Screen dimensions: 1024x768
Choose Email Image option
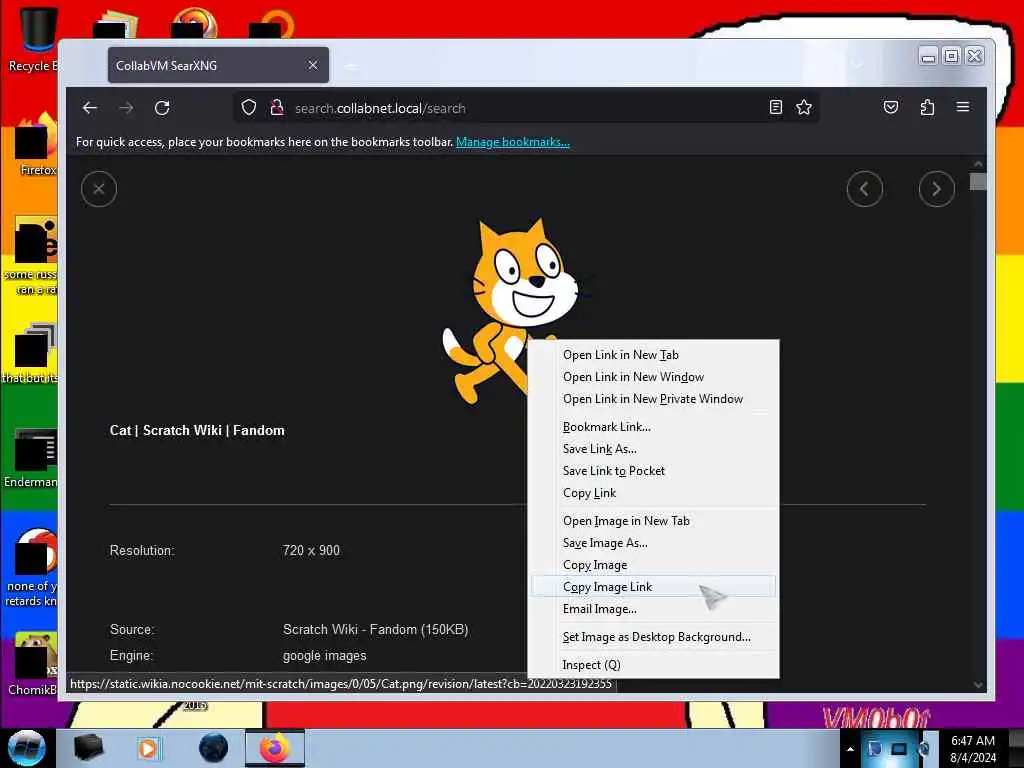point(653,609)
